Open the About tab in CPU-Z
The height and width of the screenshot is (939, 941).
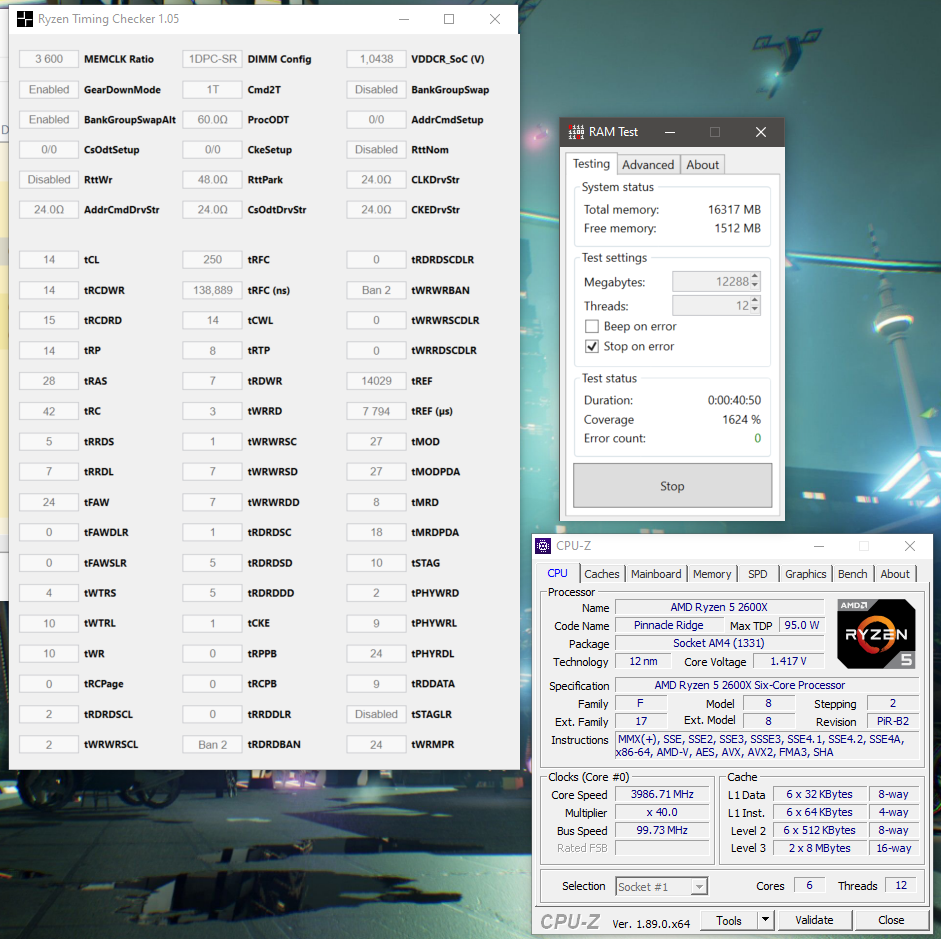coord(895,574)
